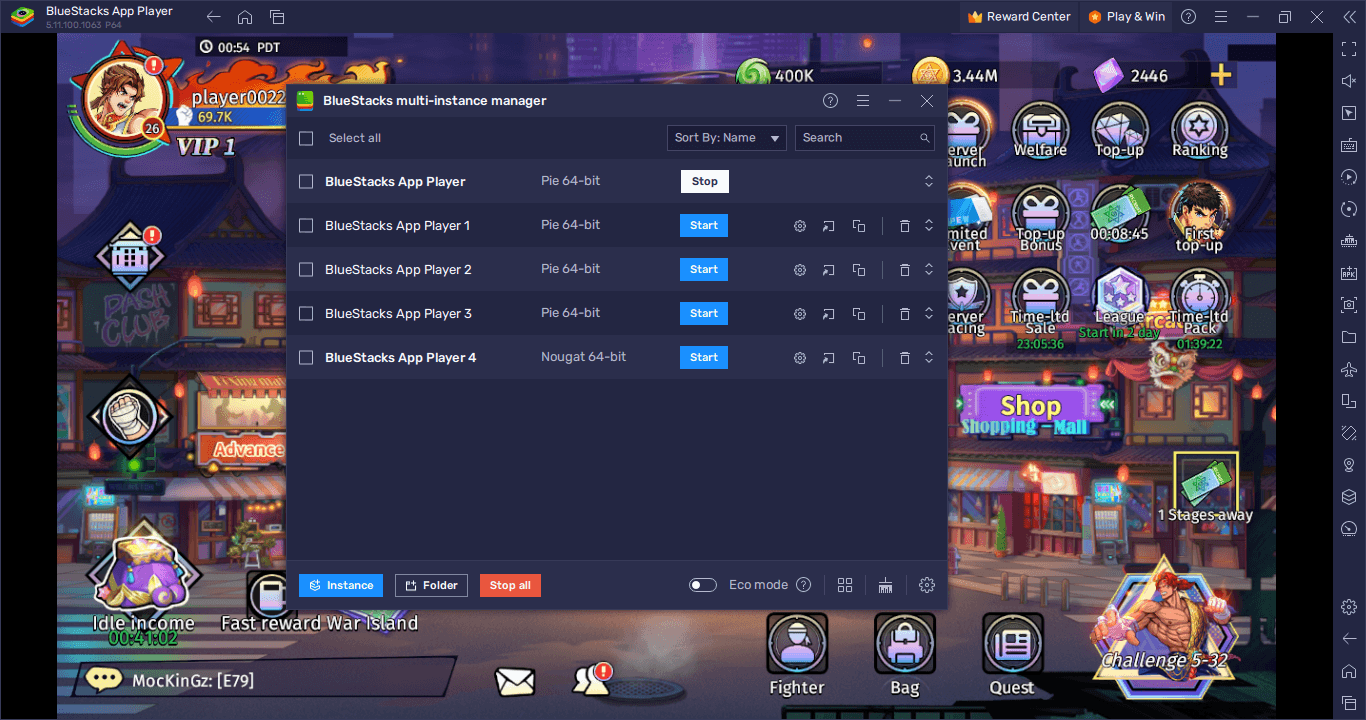Toggle fullscreen in BlueStacks sidebar
The height and width of the screenshot is (720, 1366).
tap(1349, 49)
